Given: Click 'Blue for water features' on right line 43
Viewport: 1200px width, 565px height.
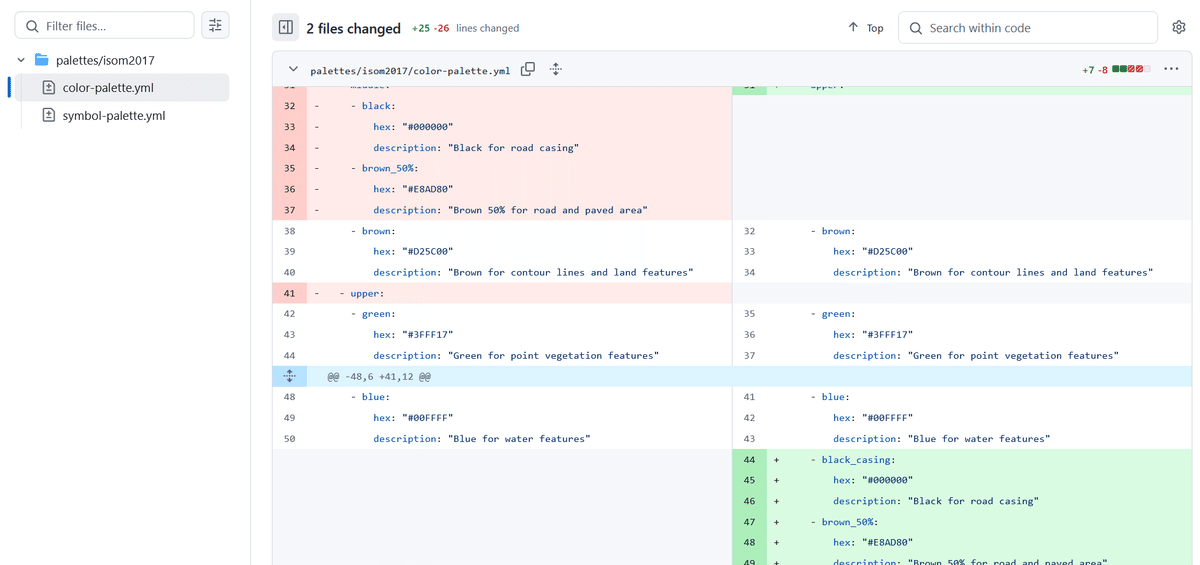Looking at the screenshot, I should pos(979,439).
